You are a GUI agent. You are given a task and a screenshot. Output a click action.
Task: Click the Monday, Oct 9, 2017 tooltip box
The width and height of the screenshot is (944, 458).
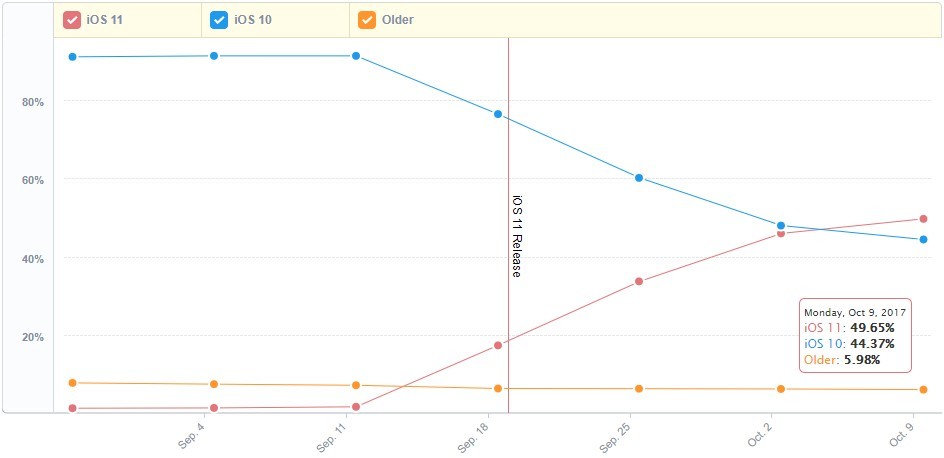click(x=854, y=335)
